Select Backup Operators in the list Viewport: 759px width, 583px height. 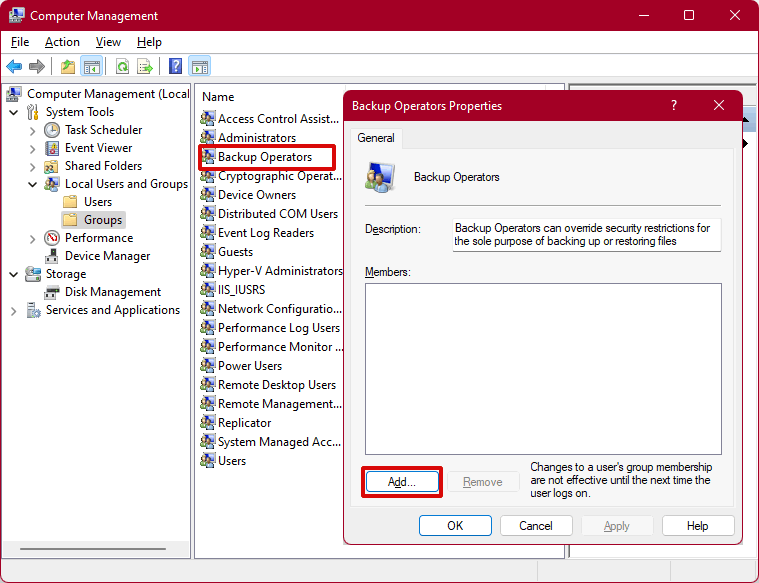click(265, 157)
